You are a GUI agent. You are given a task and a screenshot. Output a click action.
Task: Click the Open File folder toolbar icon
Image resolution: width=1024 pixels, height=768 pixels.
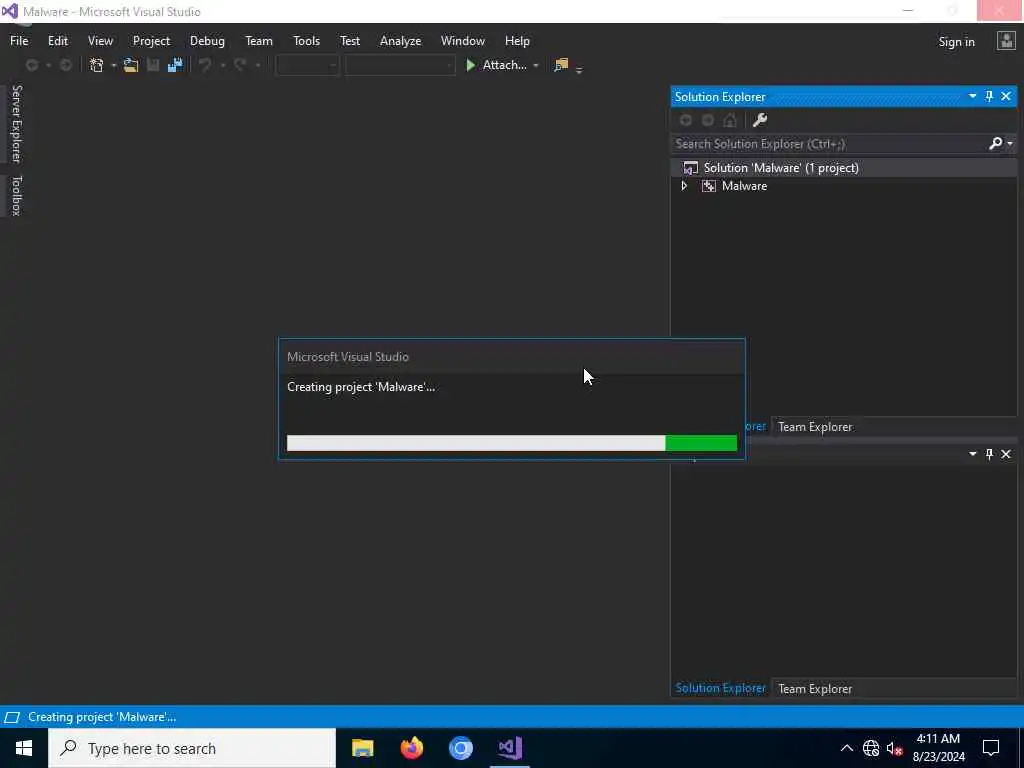131,65
